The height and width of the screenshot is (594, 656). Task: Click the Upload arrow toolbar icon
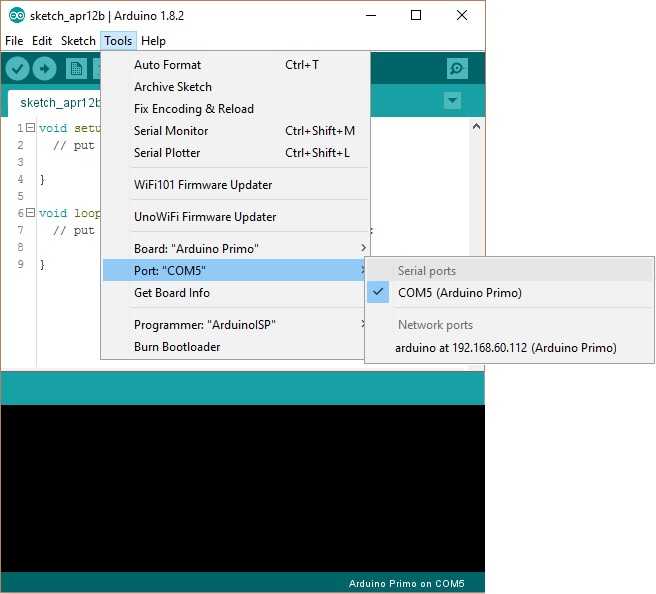tap(44, 68)
